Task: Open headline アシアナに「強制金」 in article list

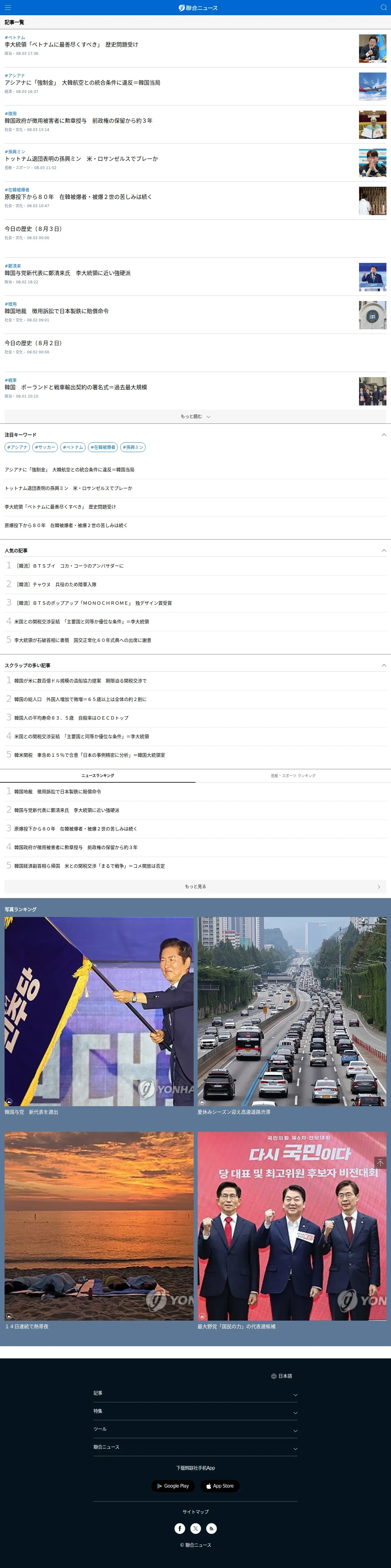Action: 83,83
